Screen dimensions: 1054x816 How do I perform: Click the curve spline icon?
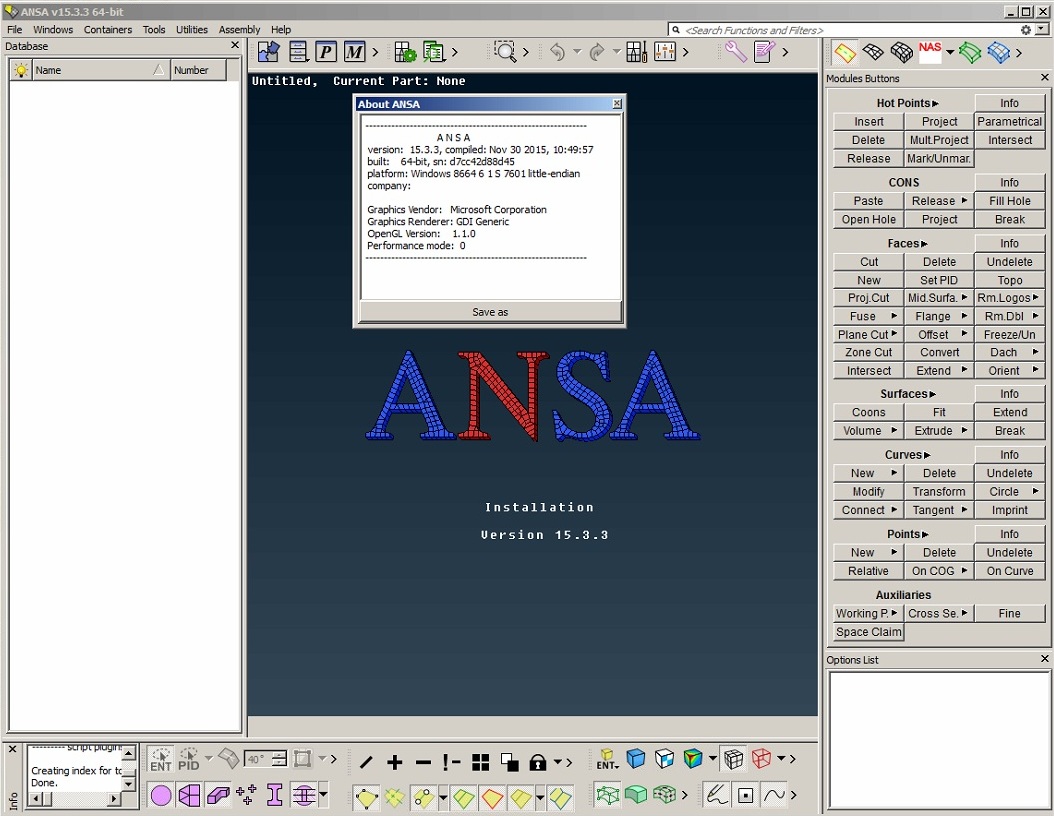pos(774,794)
